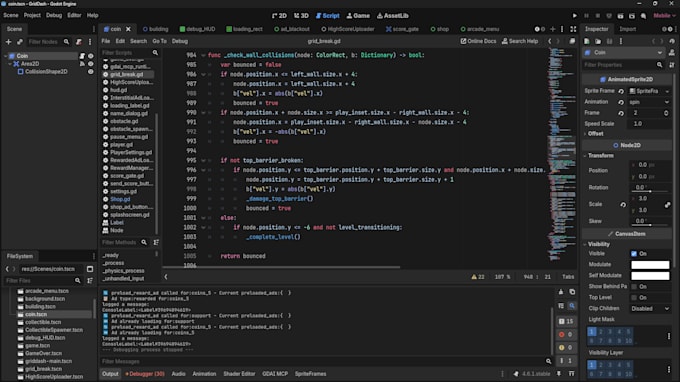Adjust the Rotation slider
This screenshot has width=680, height=382.
point(650,191)
